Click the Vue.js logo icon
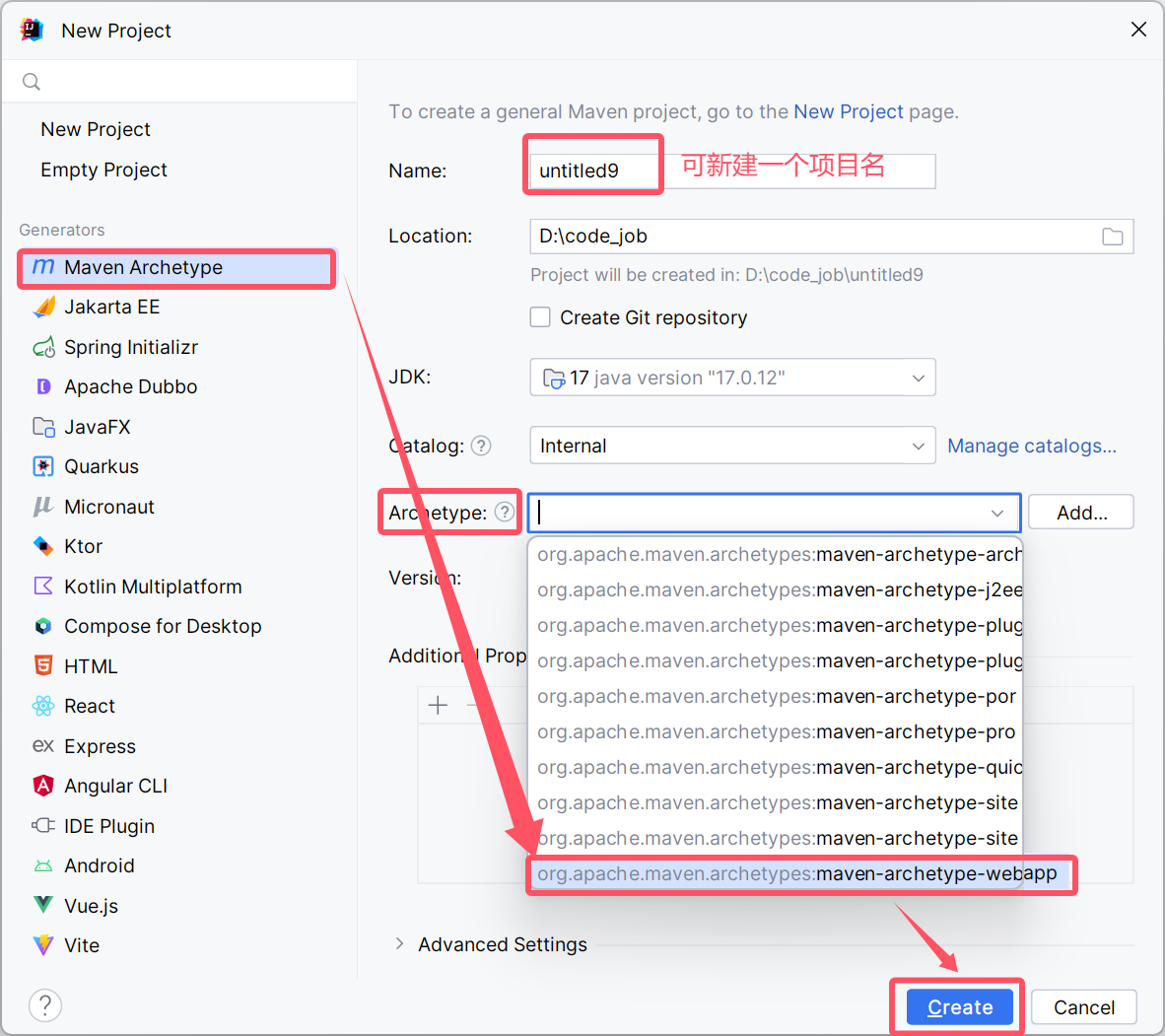Screen dimensions: 1165x1036 click(x=43, y=905)
